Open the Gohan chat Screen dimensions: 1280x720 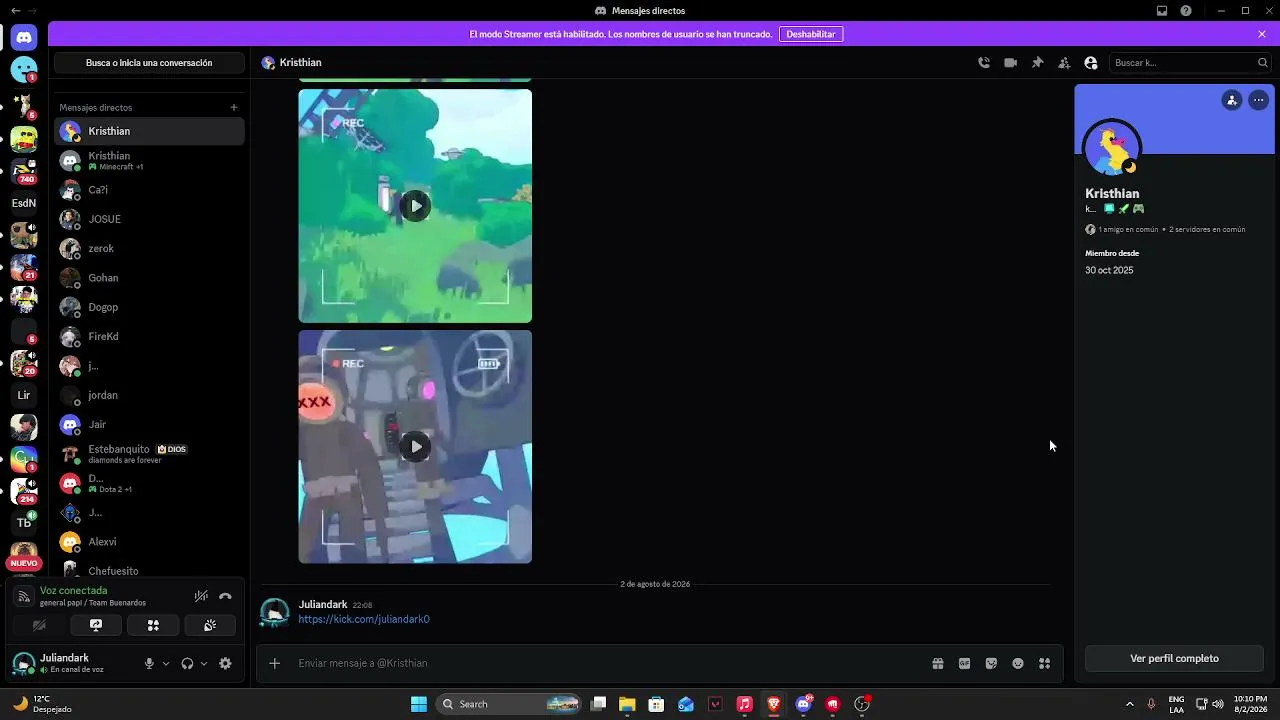click(x=149, y=278)
